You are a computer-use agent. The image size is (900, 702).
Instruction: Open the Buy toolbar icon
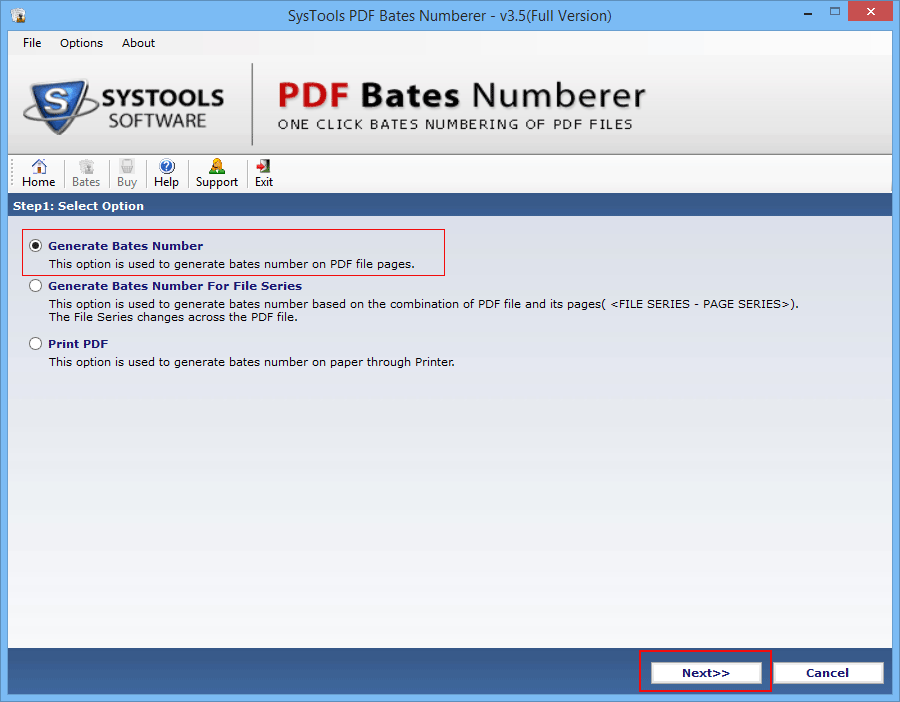[127, 173]
